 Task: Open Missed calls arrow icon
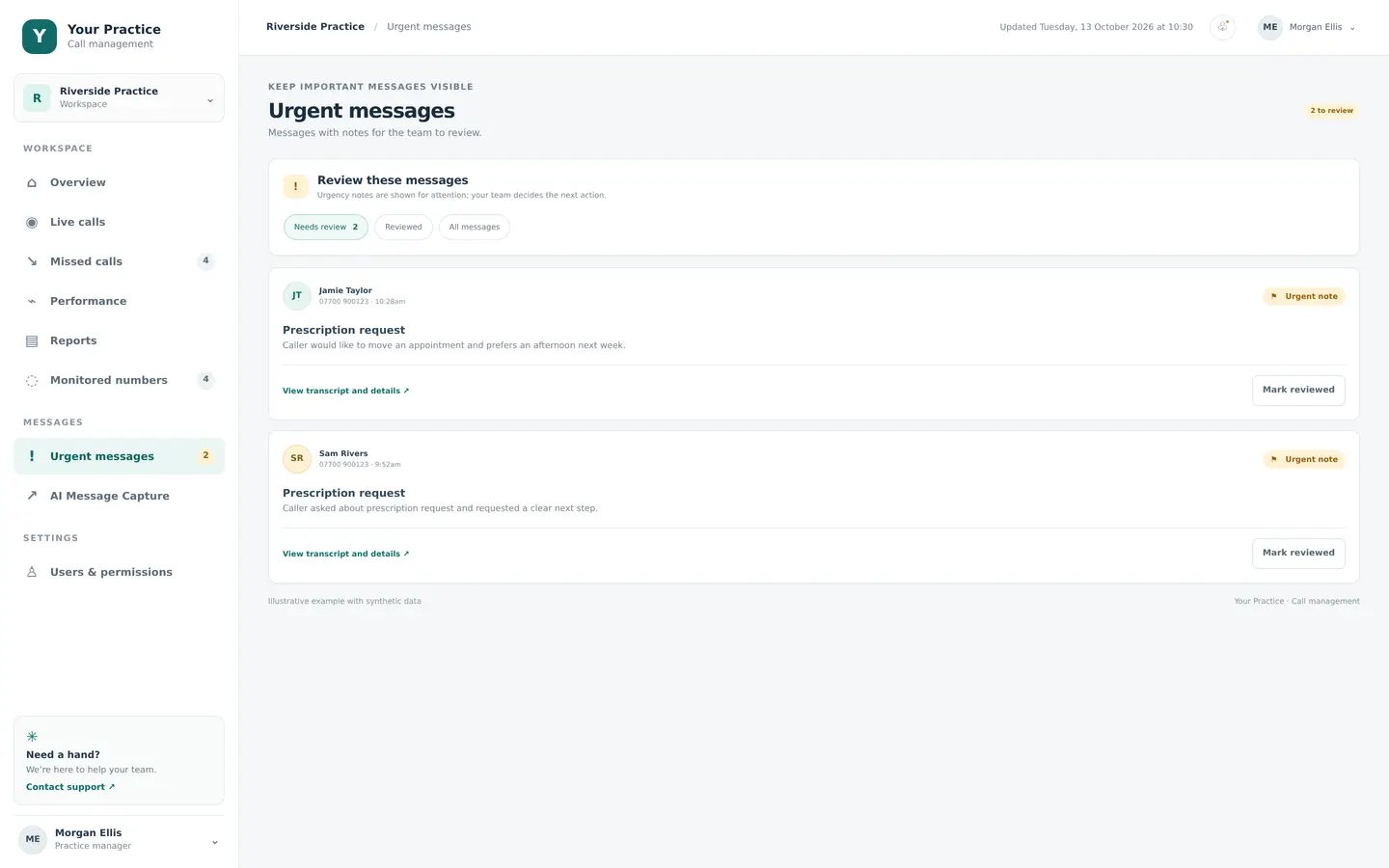(32, 261)
